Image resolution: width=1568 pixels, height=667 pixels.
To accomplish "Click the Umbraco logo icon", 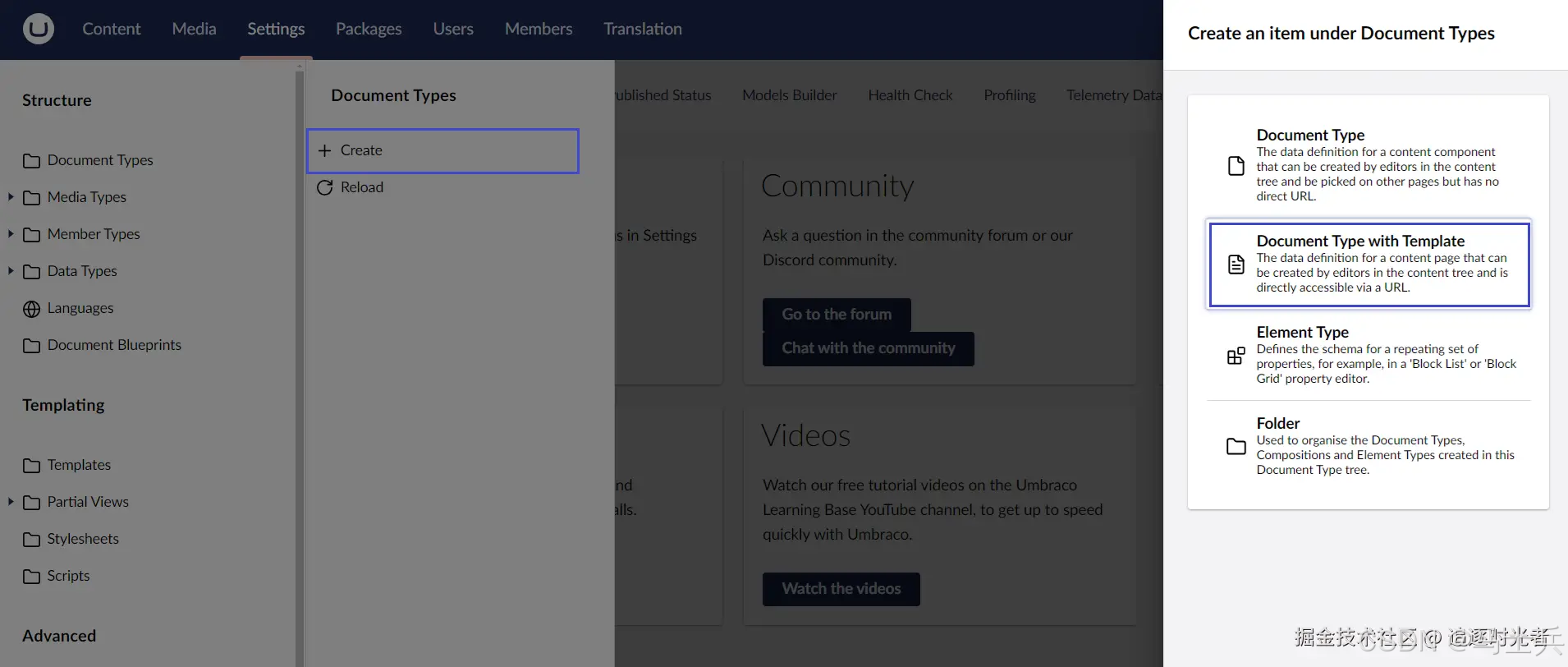I will (38, 29).
